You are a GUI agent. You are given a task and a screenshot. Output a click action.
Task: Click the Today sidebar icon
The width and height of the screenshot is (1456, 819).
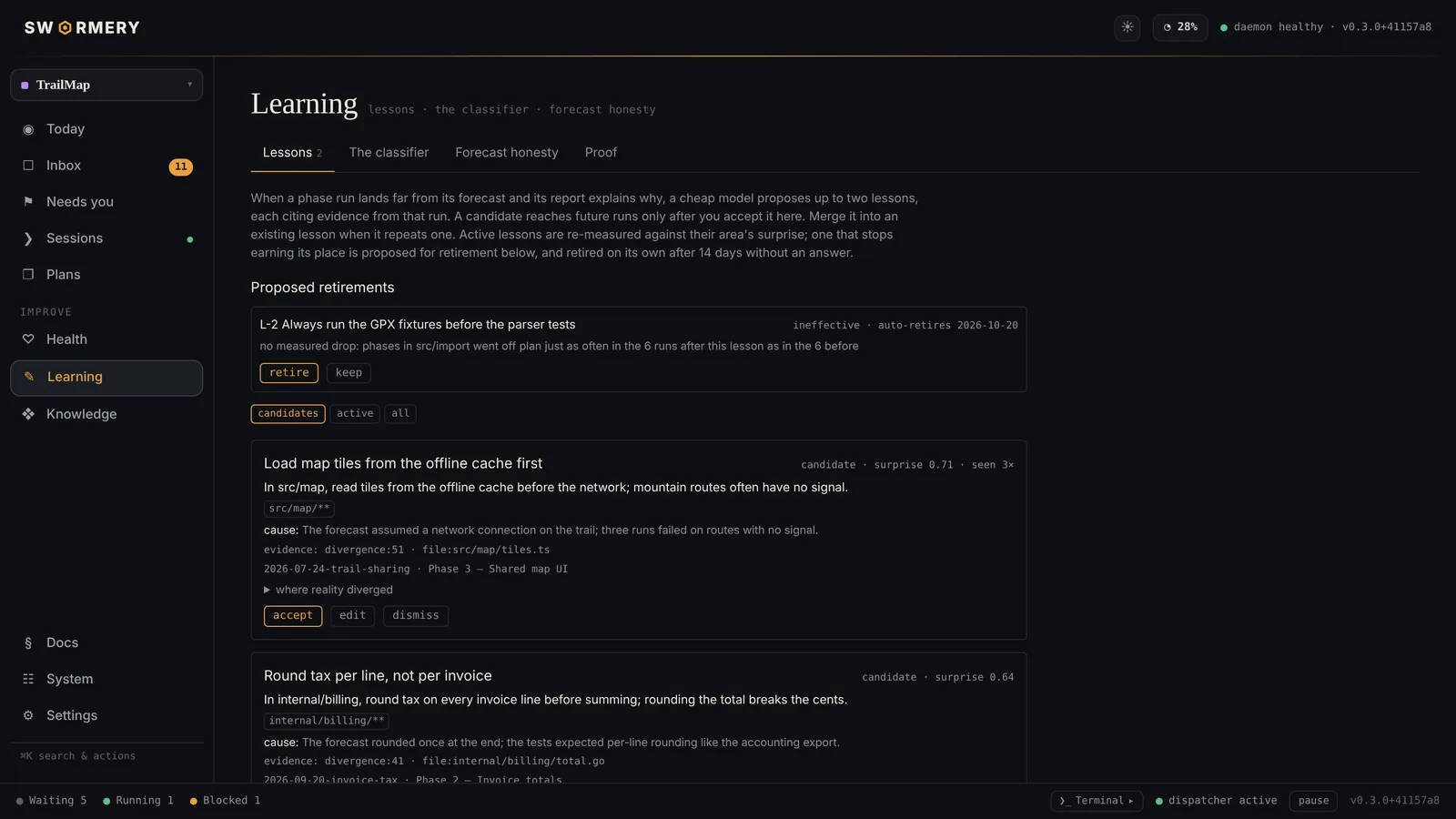28,129
